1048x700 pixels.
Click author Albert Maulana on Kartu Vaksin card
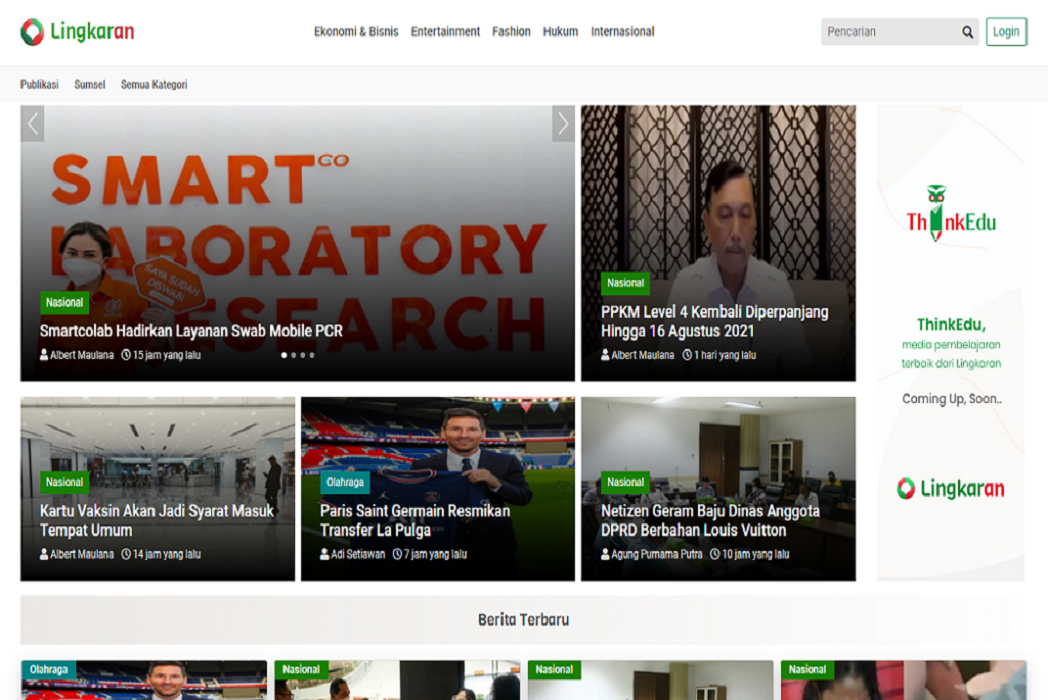coord(77,554)
